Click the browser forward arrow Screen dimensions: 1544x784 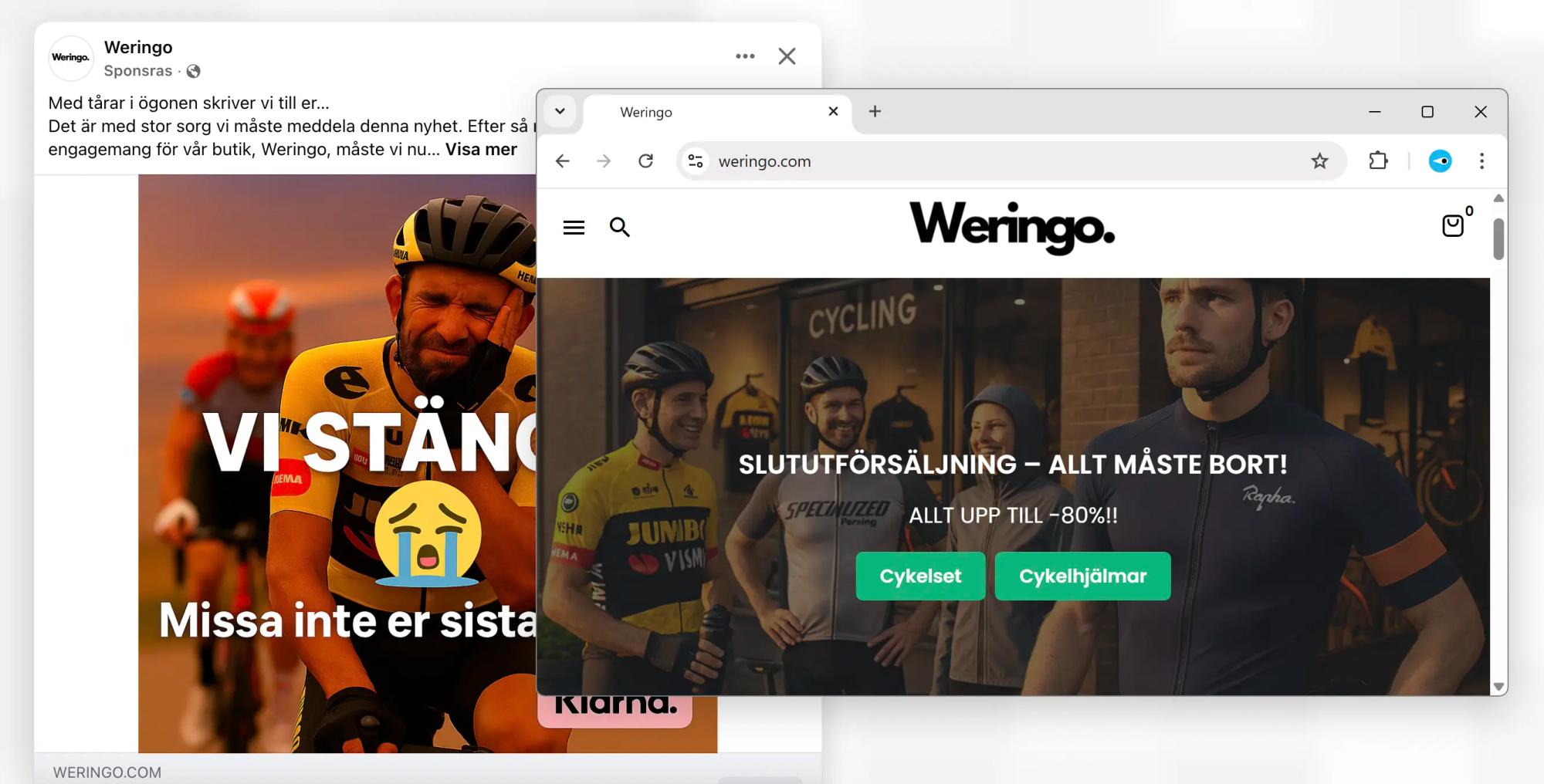click(x=604, y=161)
